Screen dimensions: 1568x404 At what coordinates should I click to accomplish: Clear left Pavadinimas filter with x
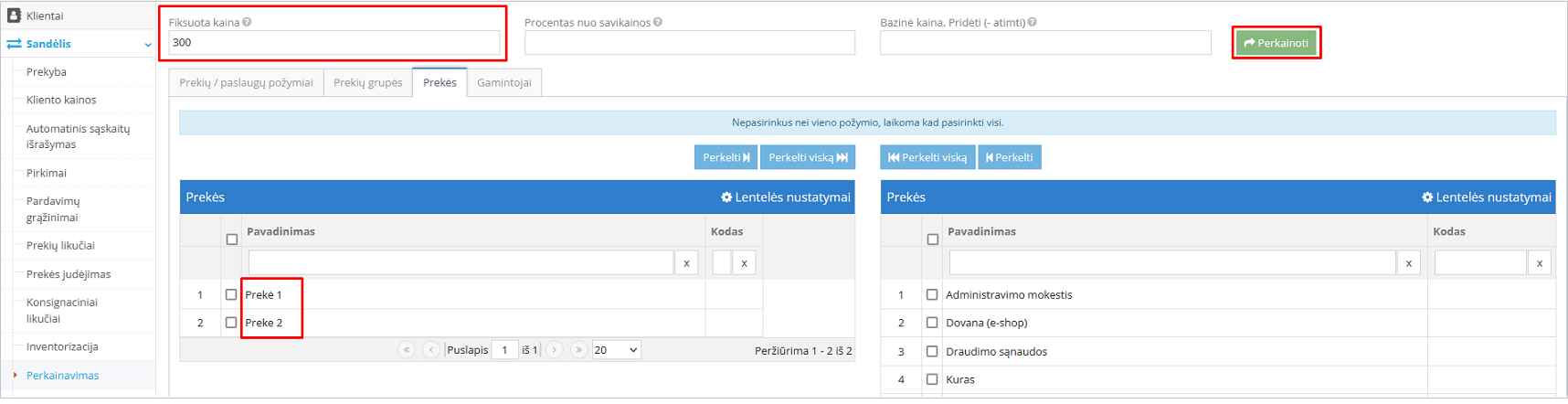pos(686,263)
